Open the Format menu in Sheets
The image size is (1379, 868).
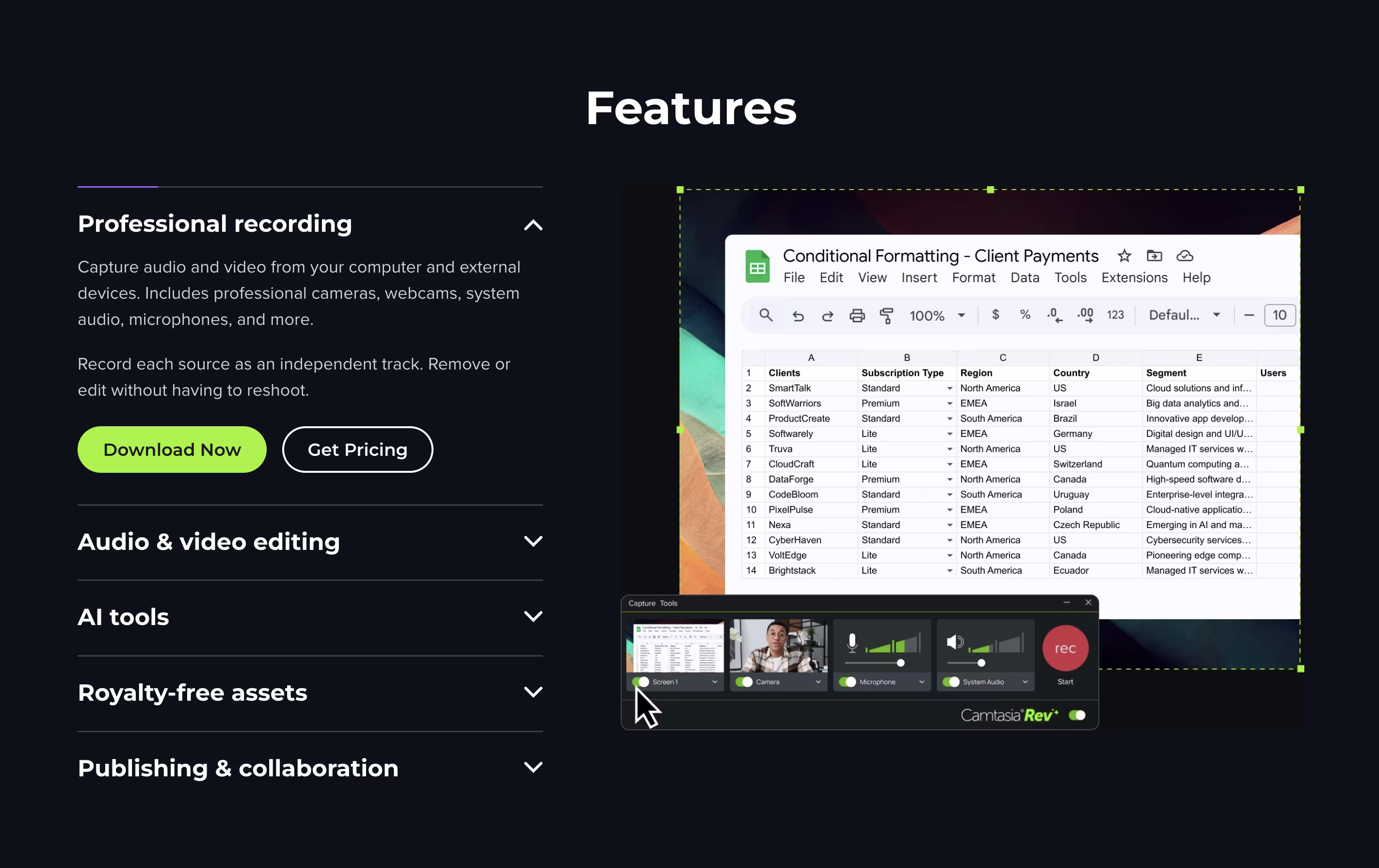click(x=973, y=278)
